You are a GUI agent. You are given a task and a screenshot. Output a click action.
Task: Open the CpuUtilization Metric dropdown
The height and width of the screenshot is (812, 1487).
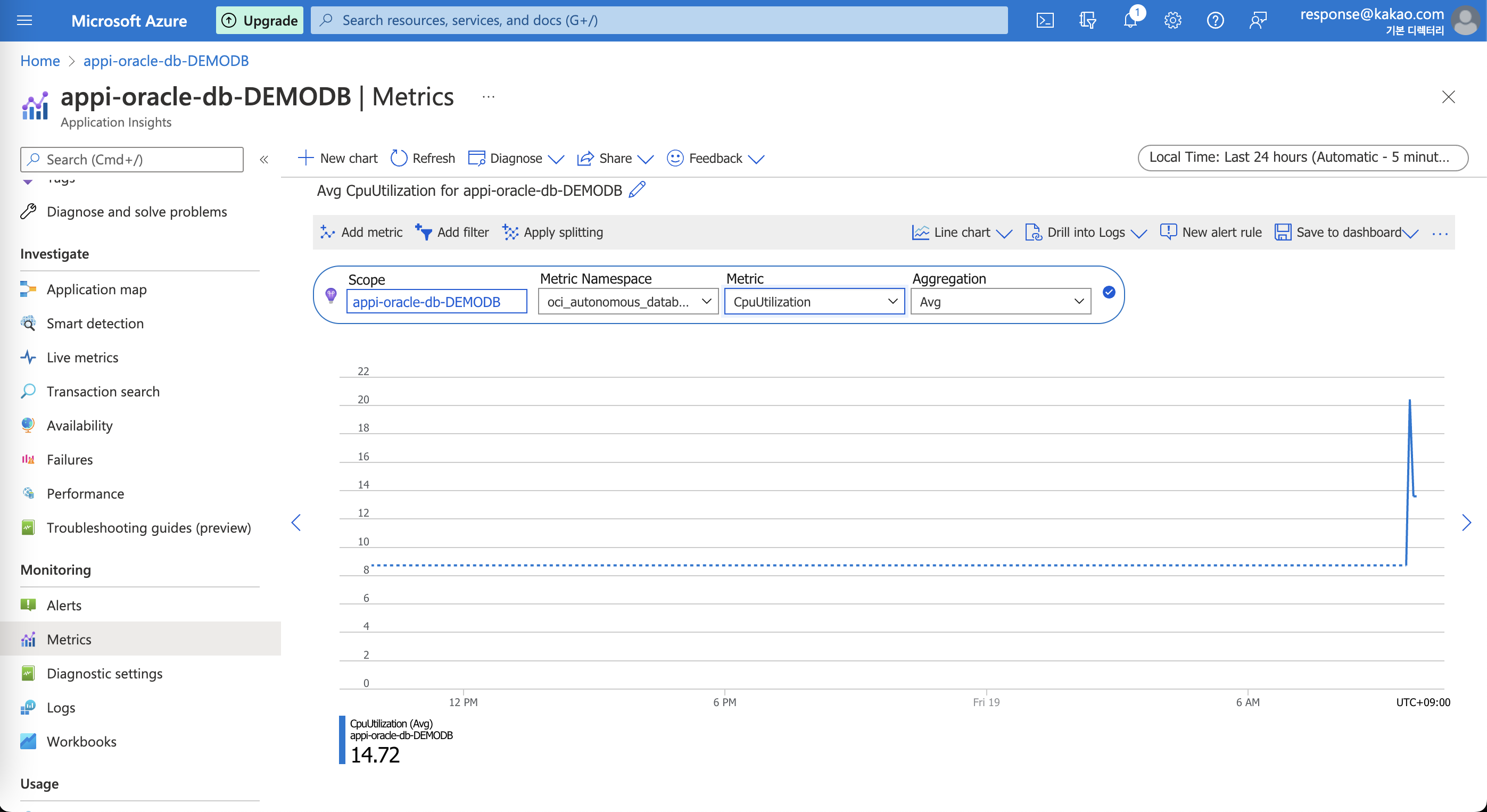(814, 301)
